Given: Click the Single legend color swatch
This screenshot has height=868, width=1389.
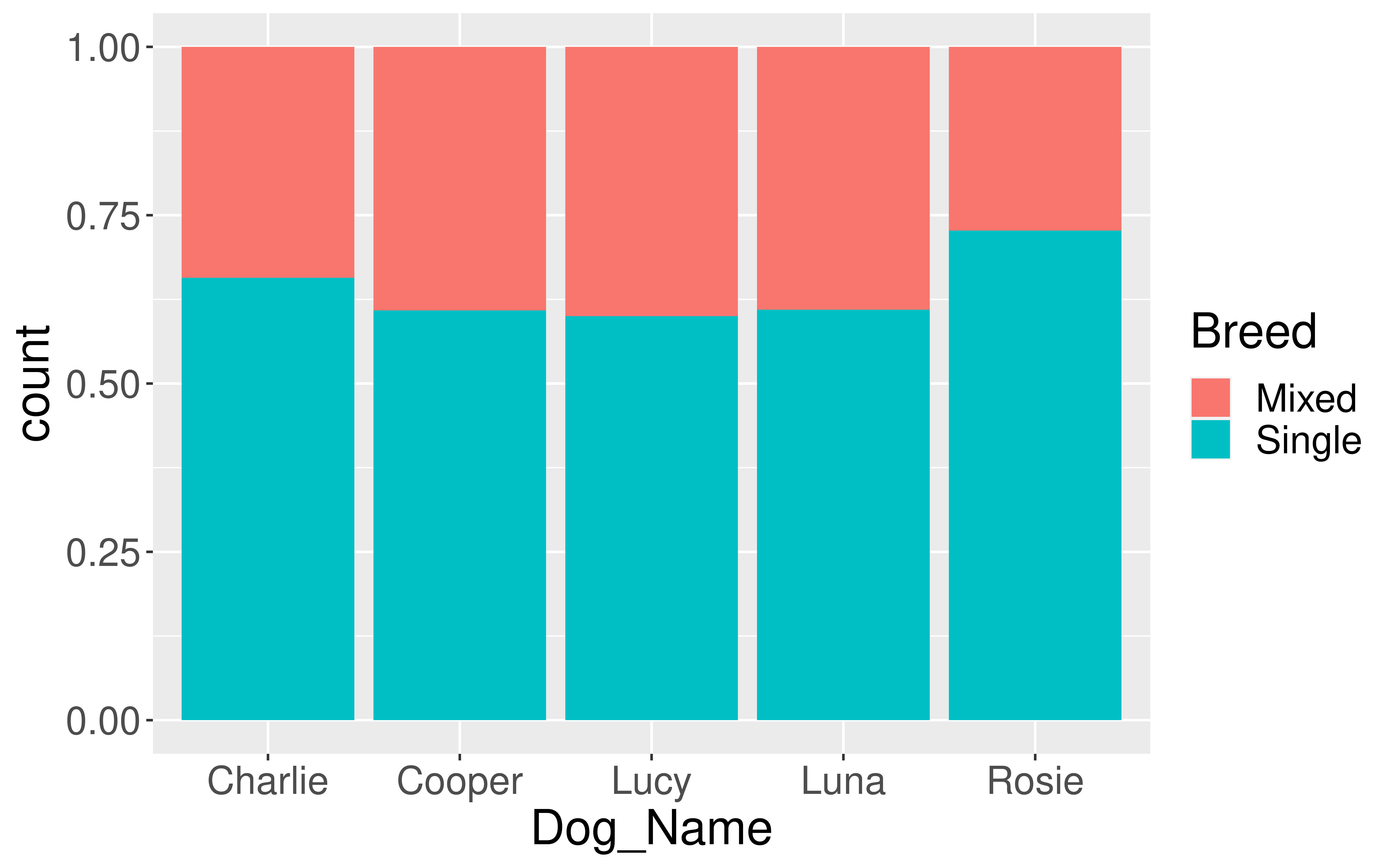Looking at the screenshot, I should pyautogui.click(x=1211, y=439).
